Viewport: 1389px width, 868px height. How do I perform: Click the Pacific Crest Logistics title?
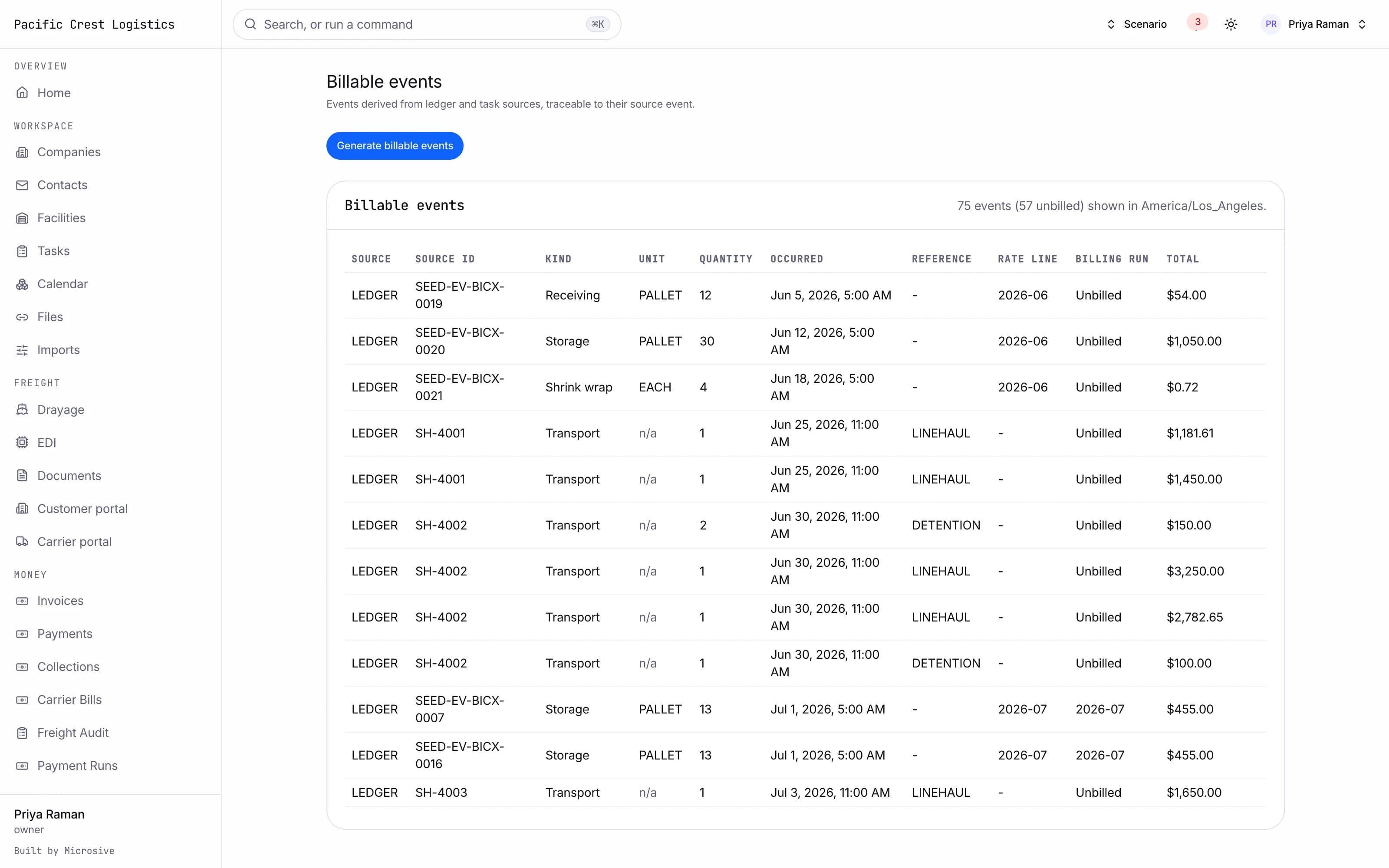point(94,24)
